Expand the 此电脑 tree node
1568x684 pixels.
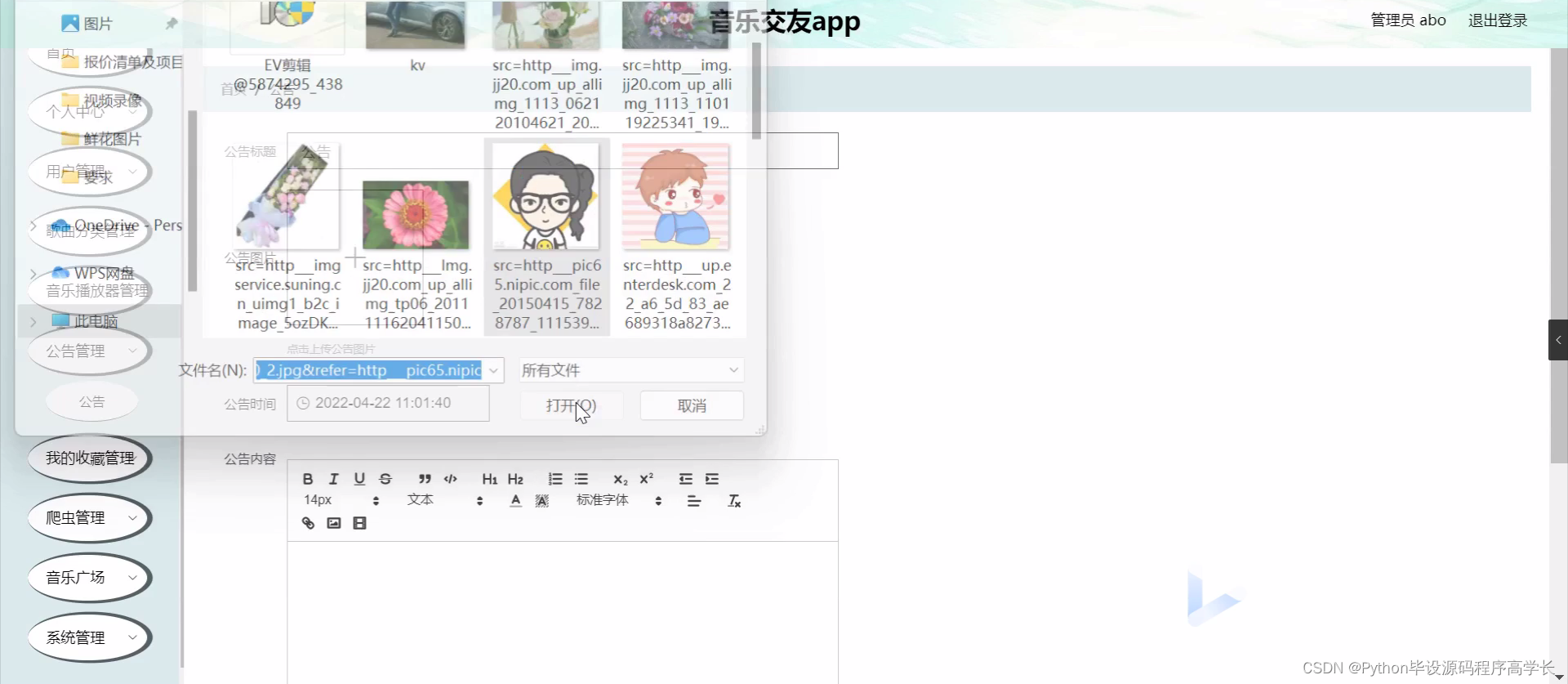coord(33,322)
